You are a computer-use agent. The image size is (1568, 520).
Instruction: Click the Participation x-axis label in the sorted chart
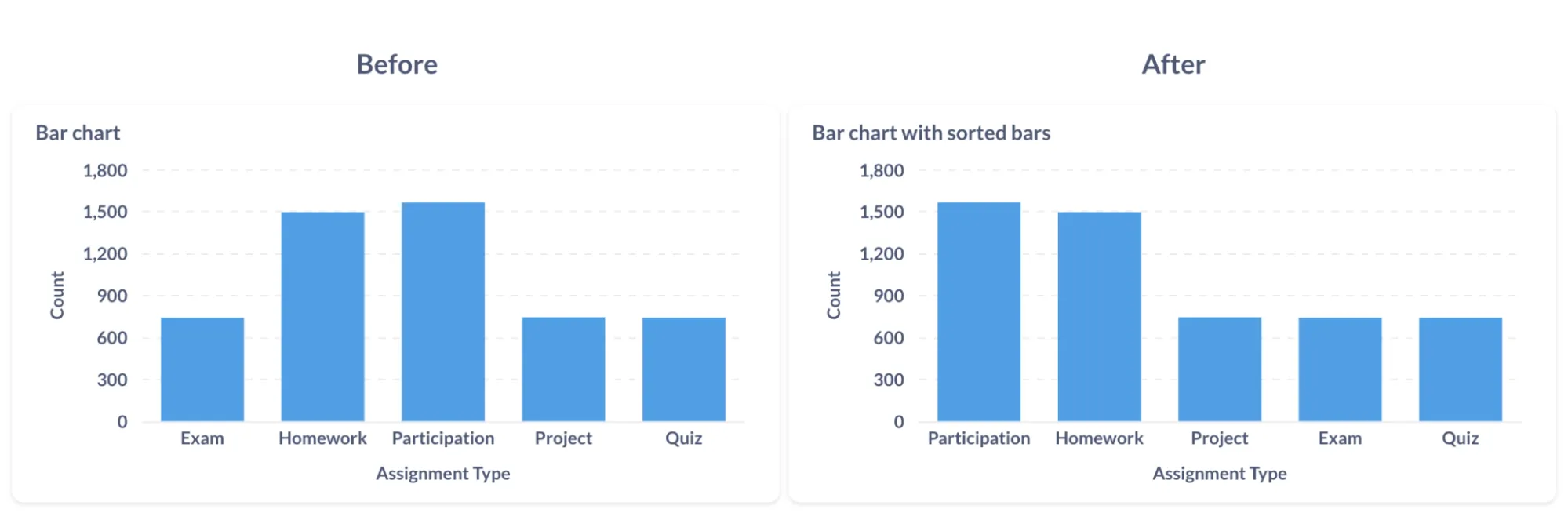(979, 438)
